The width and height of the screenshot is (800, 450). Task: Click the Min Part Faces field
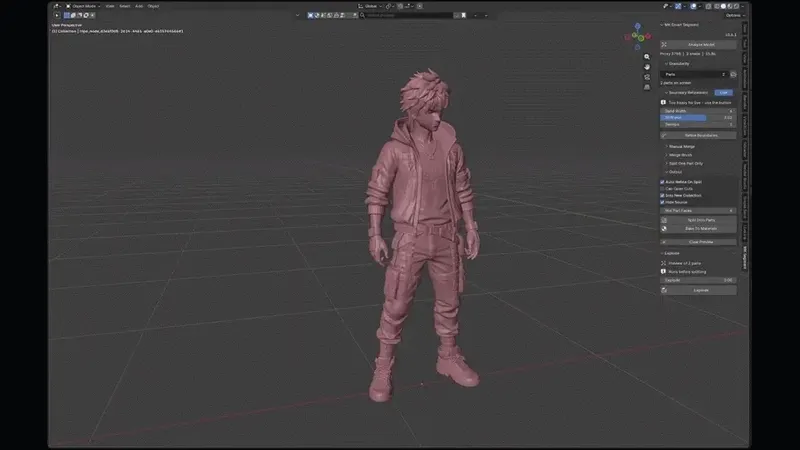pos(698,211)
